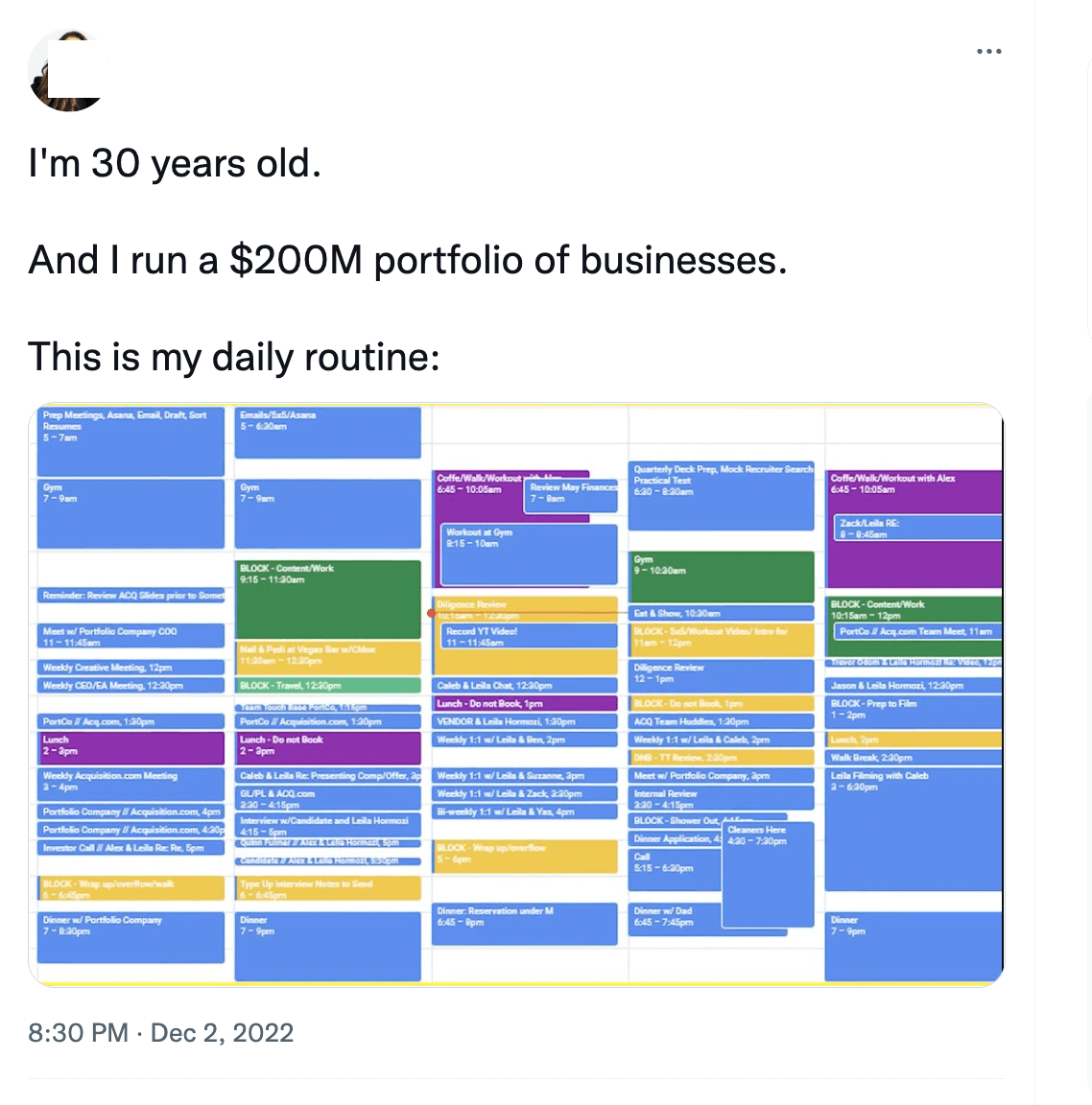Click the Dinner w/ Portfolio Company event
This screenshot has width=1092, height=1105.
click(x=131, y=937)
